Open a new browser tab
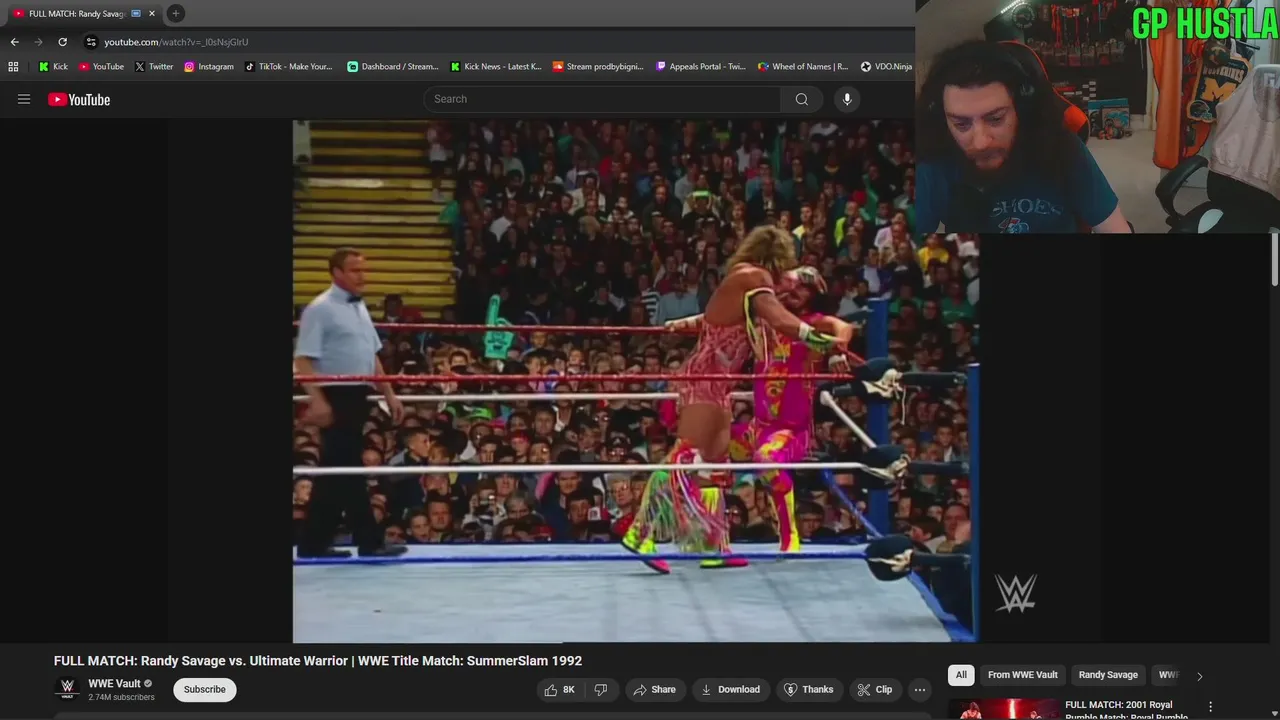 tap(175, 13)
